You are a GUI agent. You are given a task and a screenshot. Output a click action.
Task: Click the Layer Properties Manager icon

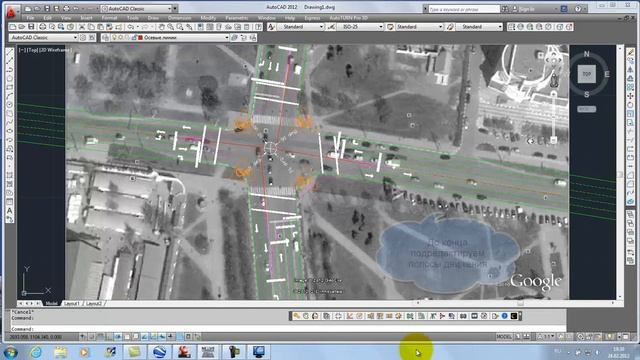click(x=106, y=38)
